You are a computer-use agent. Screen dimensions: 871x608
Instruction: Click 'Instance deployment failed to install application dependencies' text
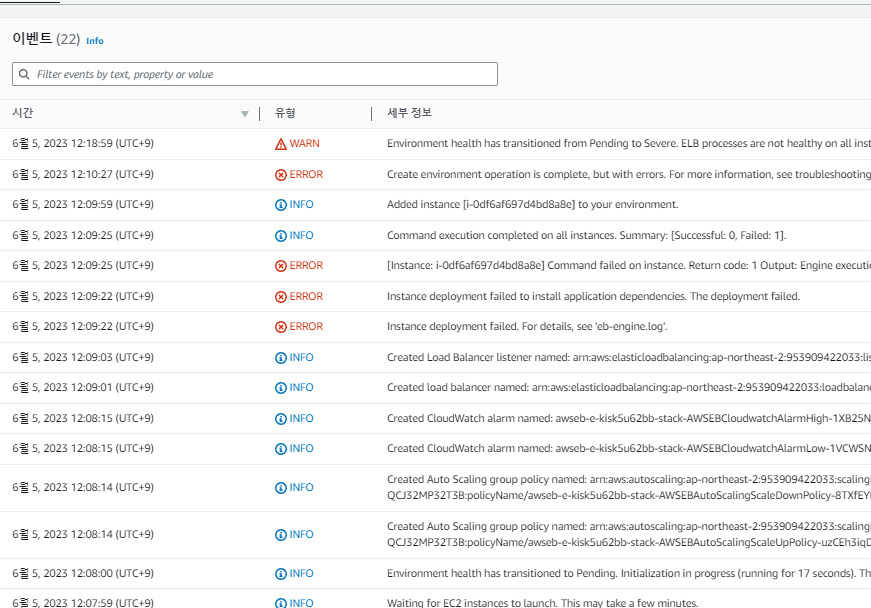click(593, 297)
